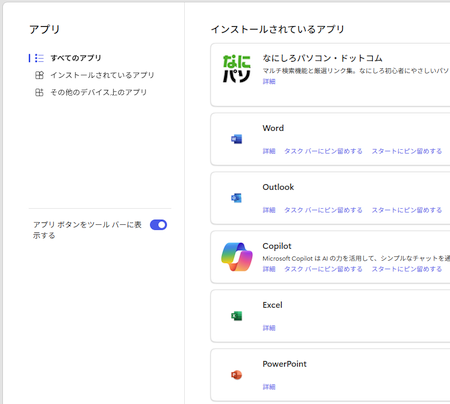This screenshot has width=450, height=404.
Task: Click the Excel app title
Action: point(272,305)
